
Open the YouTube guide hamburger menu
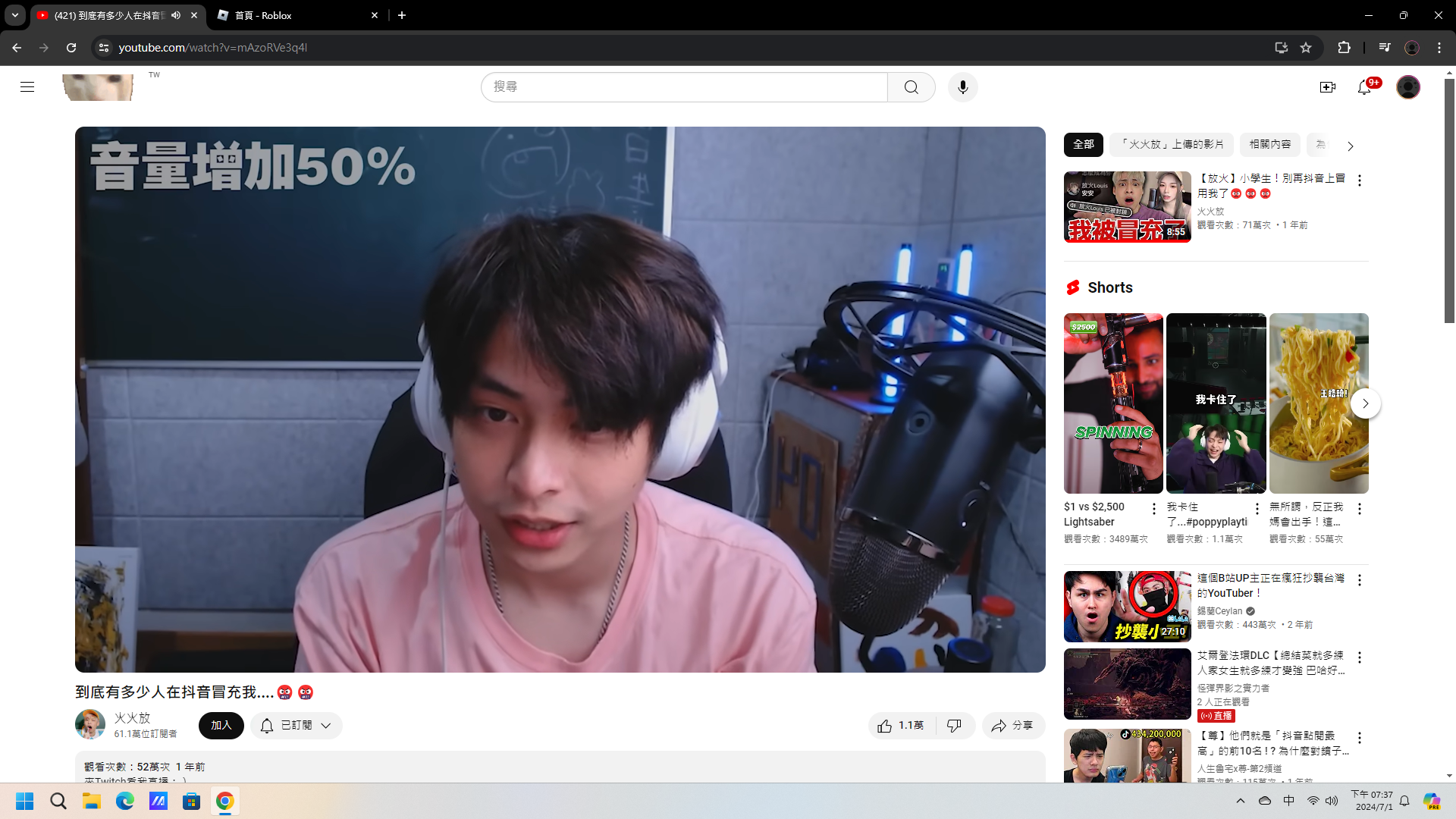click(27, 87)
